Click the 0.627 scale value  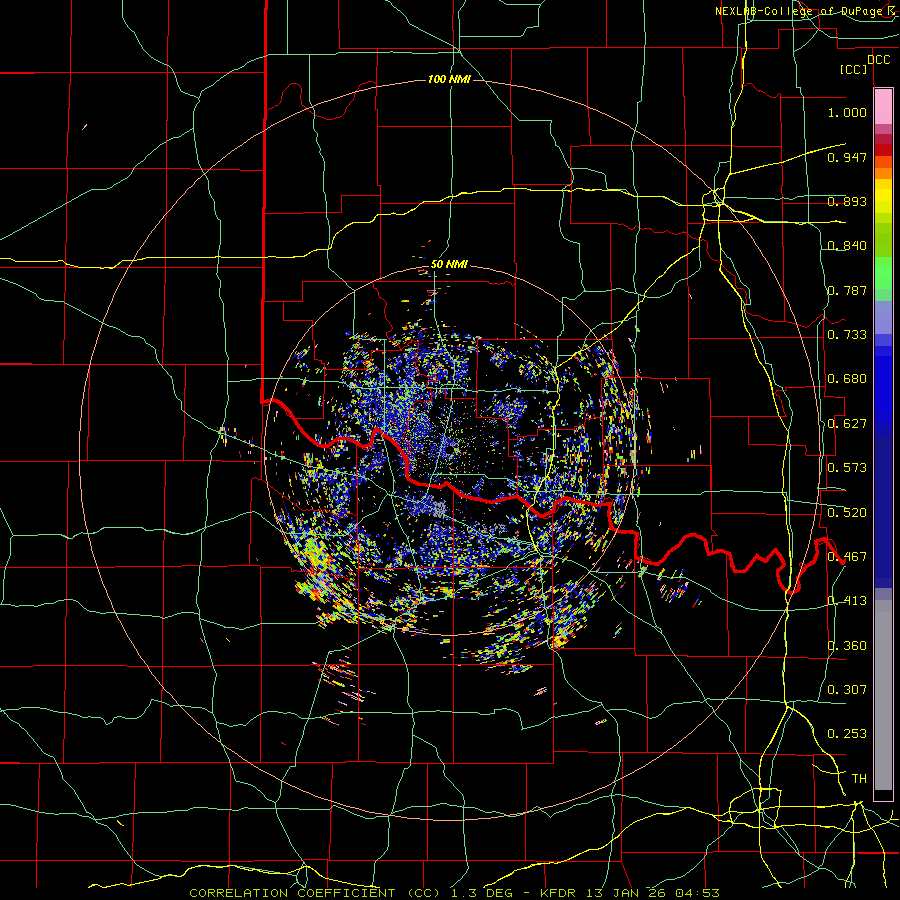[847, 424]
